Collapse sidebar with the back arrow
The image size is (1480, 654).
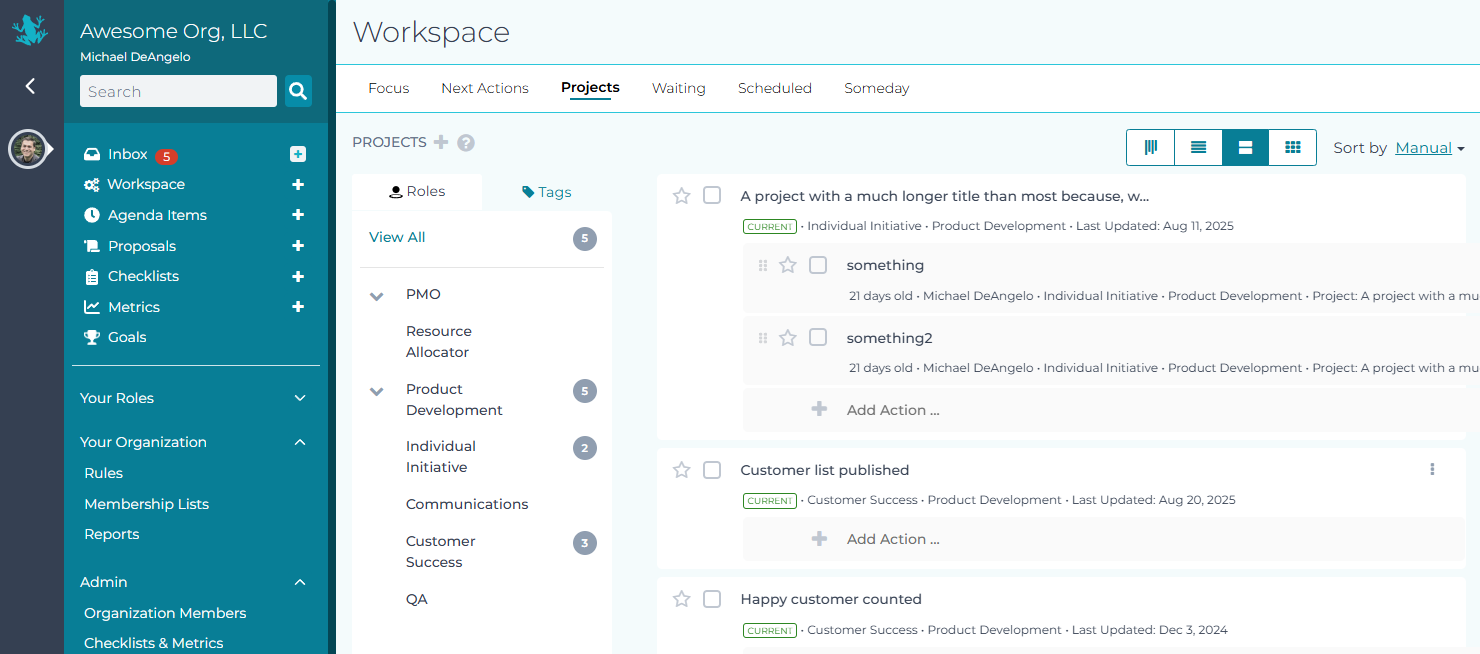[30, 86]
